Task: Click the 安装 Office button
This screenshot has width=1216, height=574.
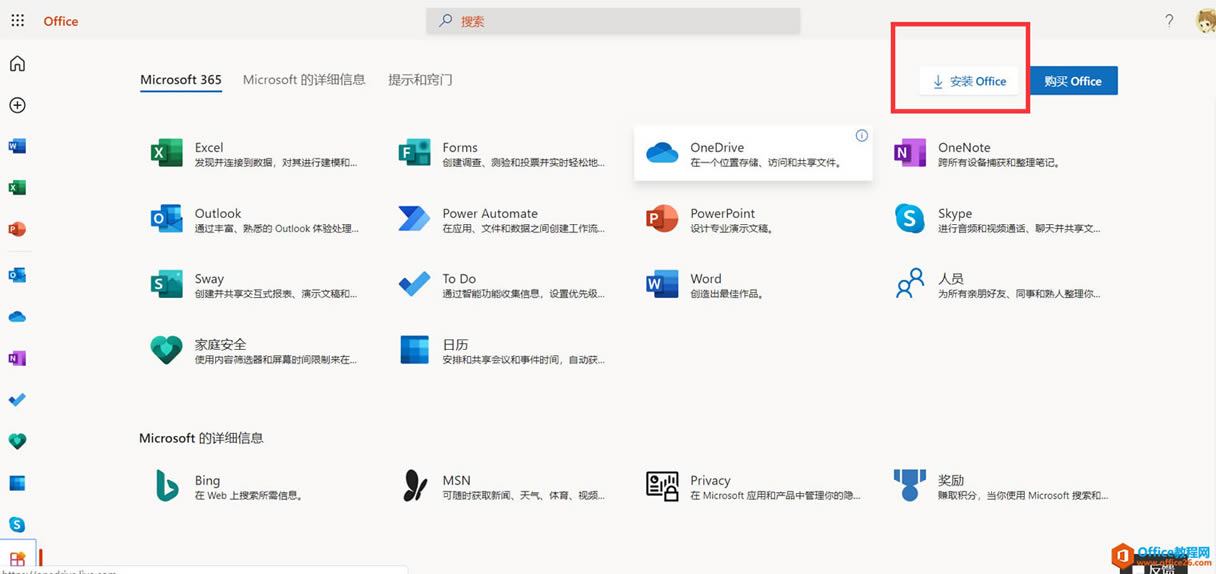Action: (x=969, y=81)
